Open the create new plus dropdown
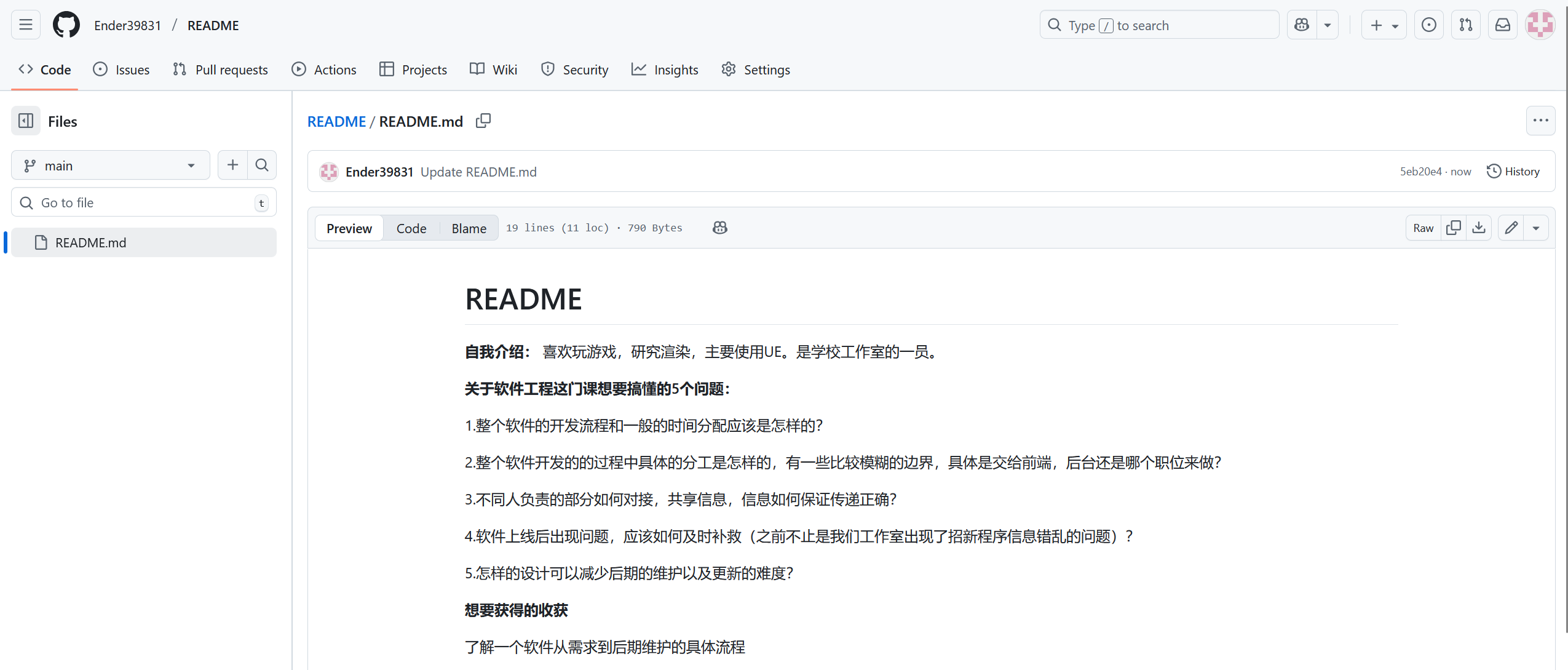The width and height of the screenshot is (1568, 670). [x=1384, y=25]
